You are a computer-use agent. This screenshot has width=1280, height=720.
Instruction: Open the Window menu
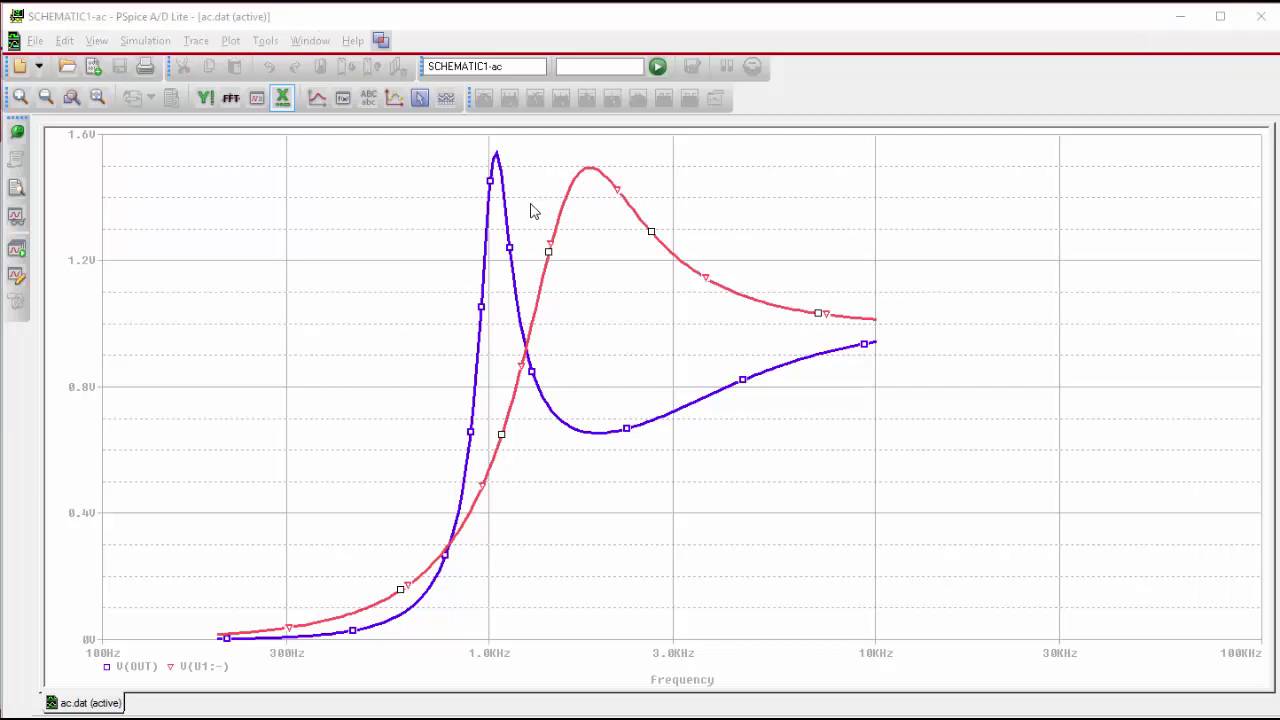310,41
